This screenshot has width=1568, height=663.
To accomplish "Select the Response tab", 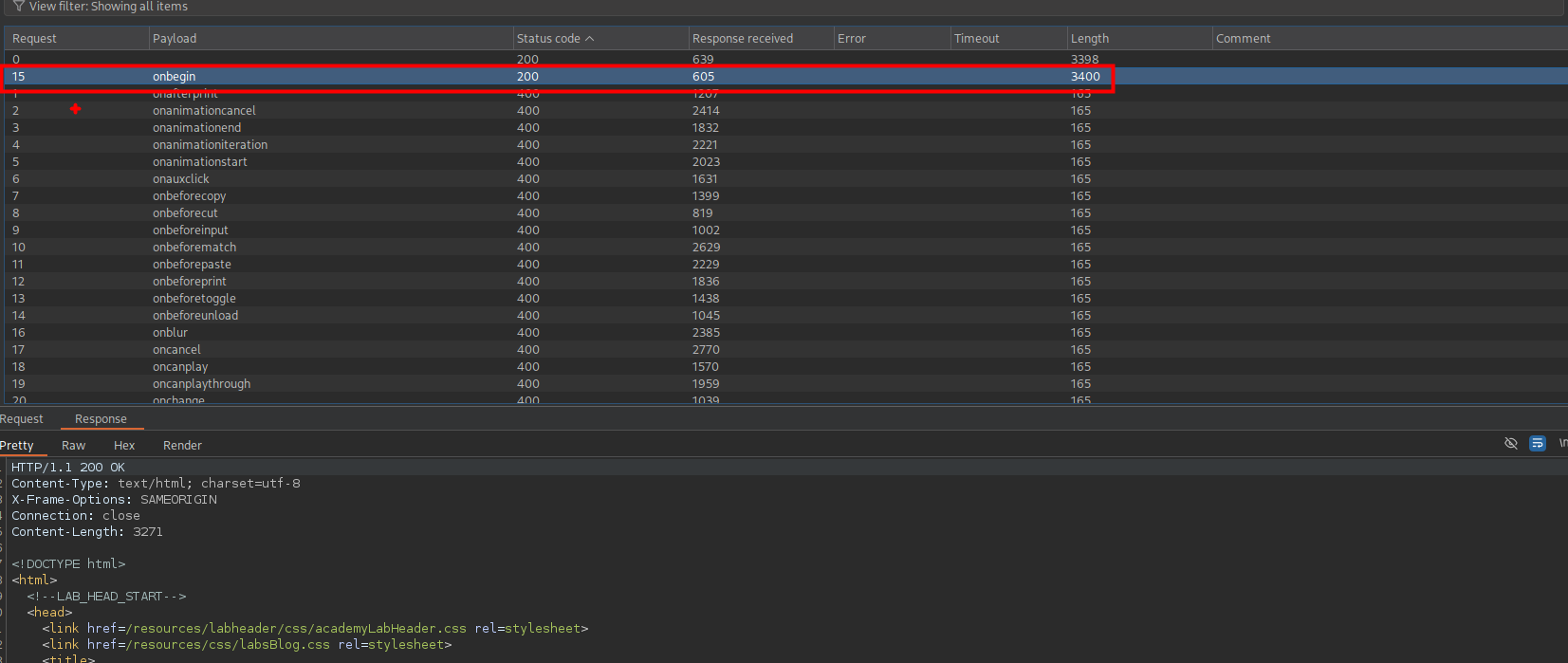I will pos(101,419).
